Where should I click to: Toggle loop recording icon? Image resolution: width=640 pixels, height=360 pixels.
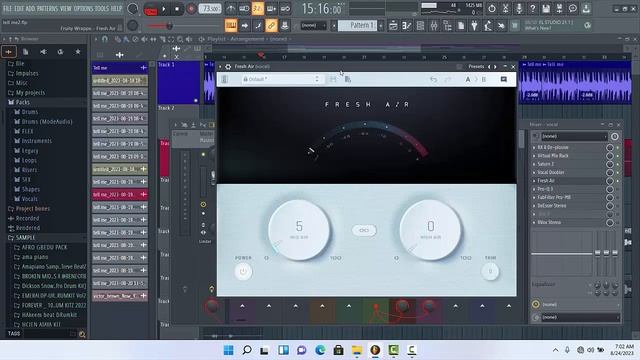click(285, 8)
